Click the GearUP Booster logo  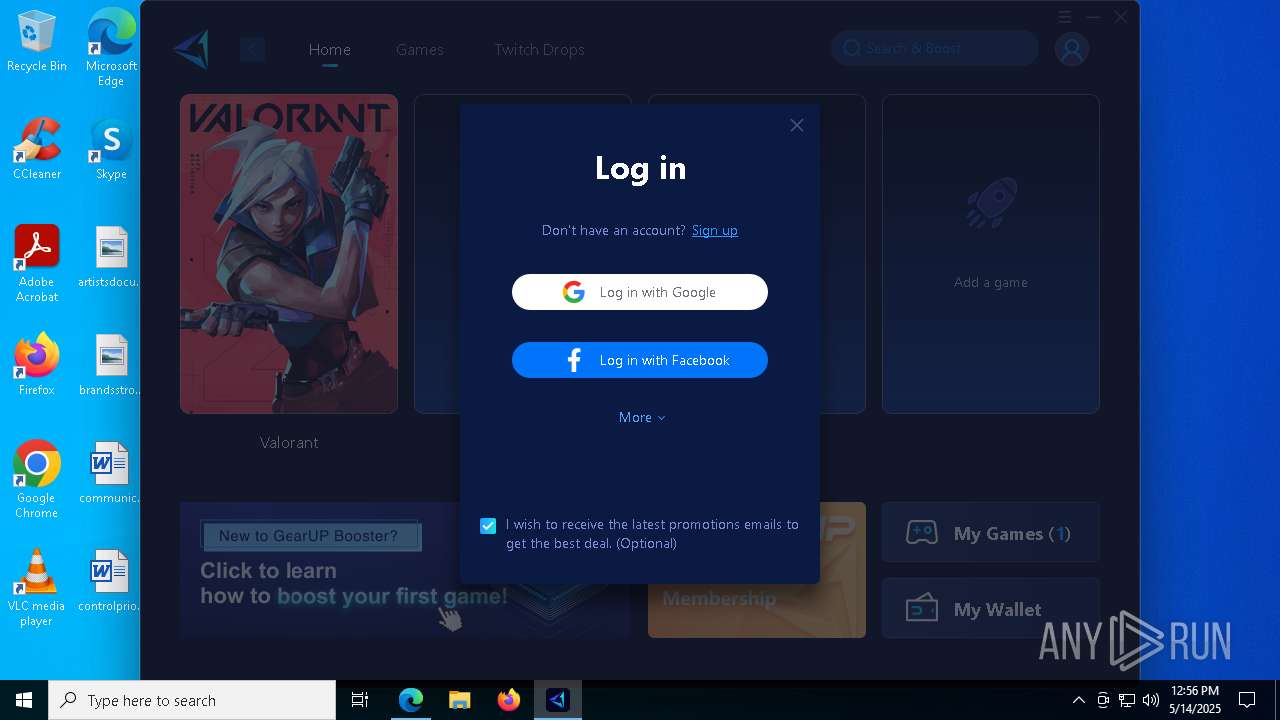191,49
